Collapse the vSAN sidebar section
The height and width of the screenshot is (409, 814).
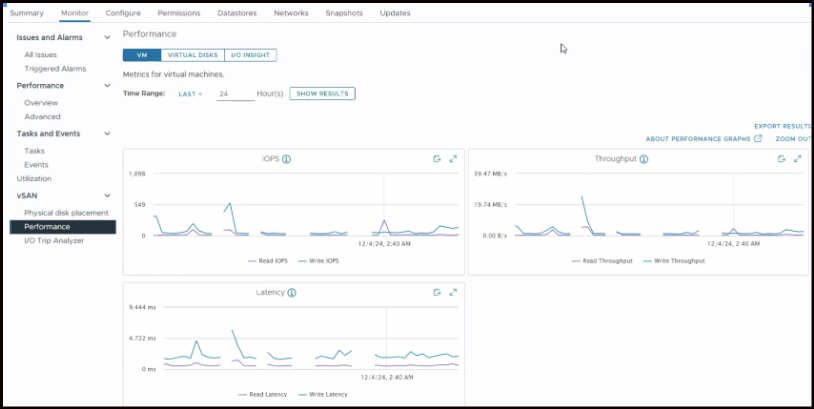tap(107, 196)
